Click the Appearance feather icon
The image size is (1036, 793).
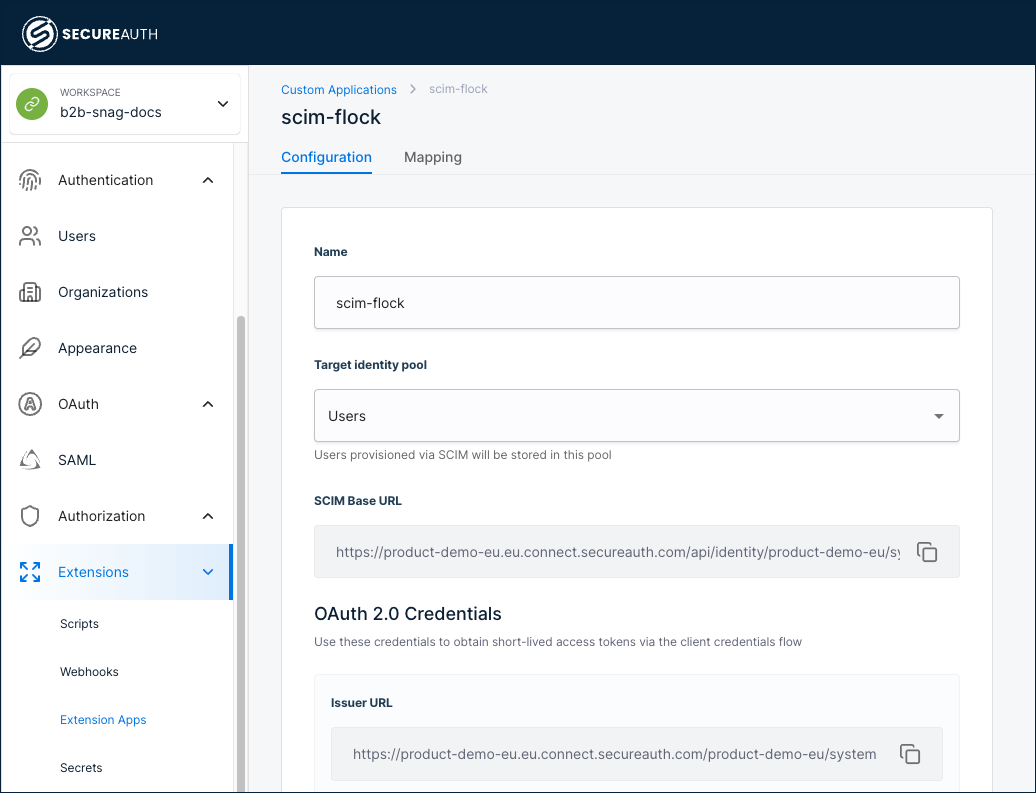click(x=30, y=348)
